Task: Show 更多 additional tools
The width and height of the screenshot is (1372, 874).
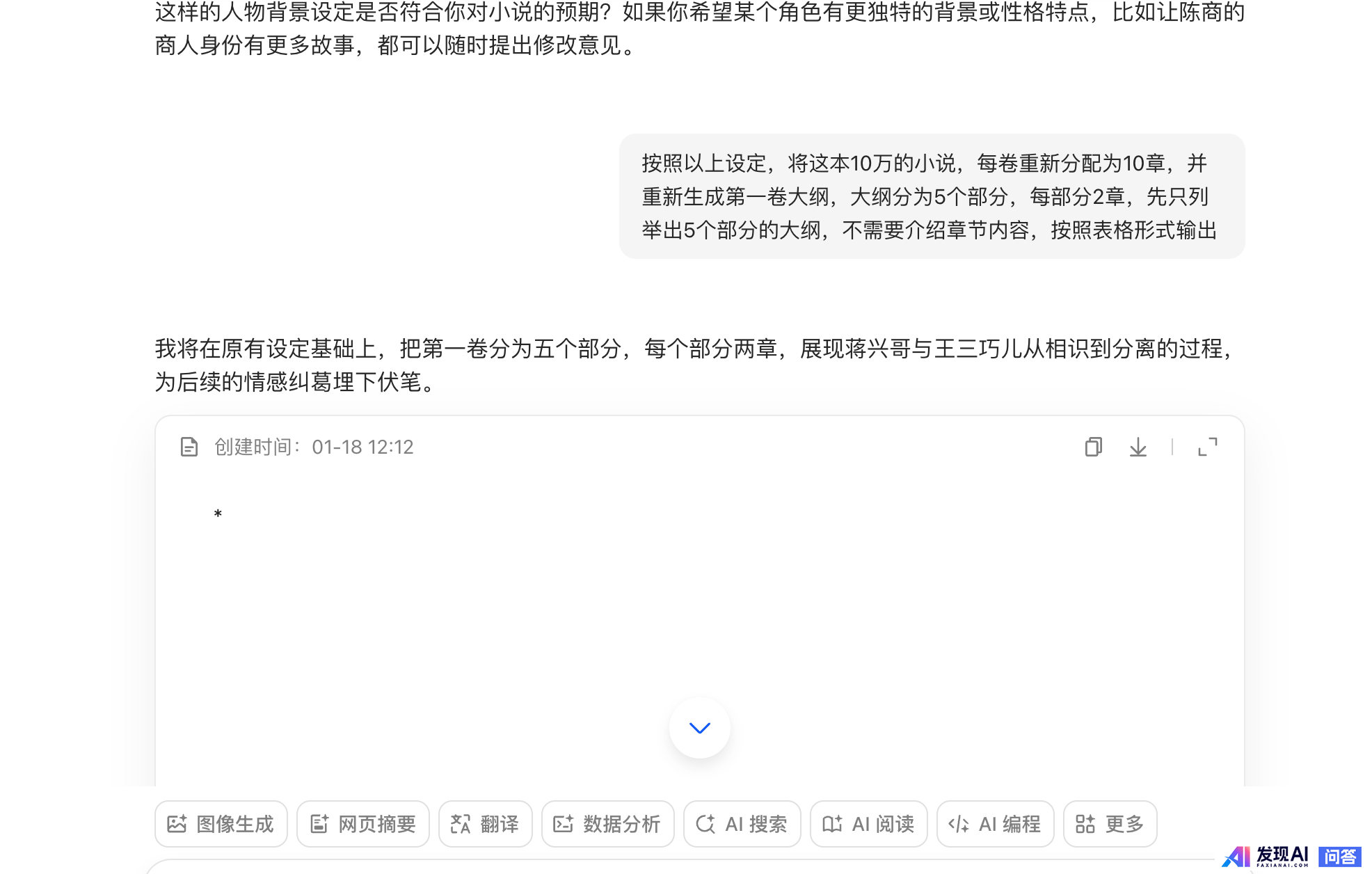Action: pos(1110,824)
